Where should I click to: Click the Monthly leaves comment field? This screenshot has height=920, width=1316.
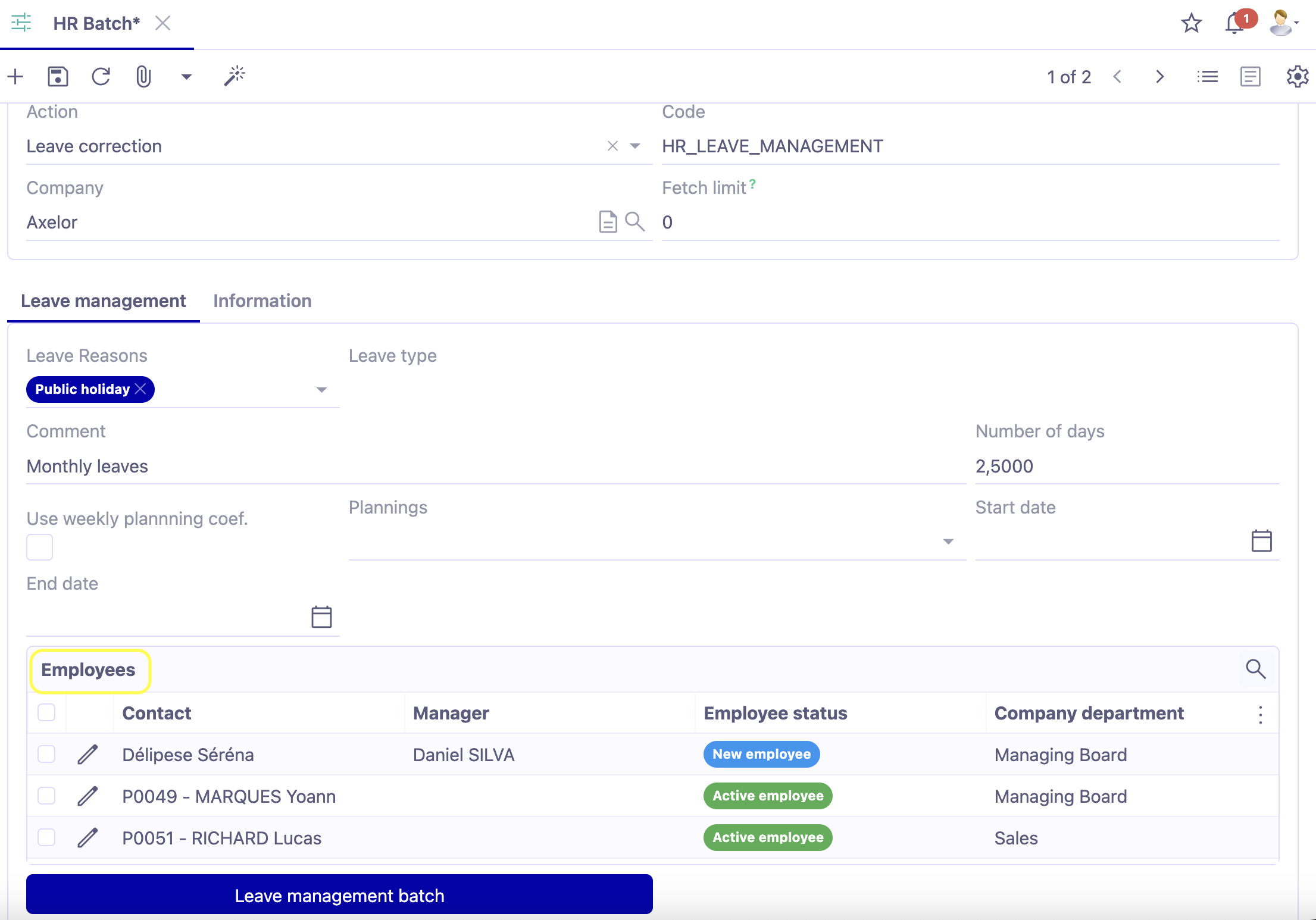tap(179, 466)
